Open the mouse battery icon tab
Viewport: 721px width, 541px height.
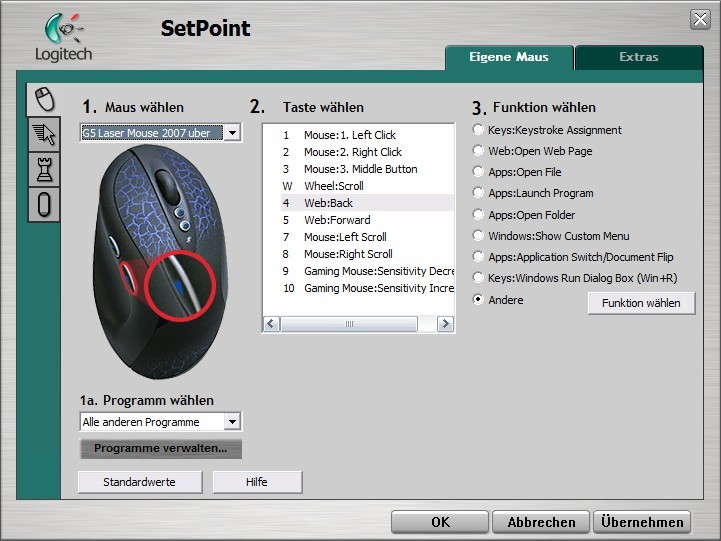(44, 205)
